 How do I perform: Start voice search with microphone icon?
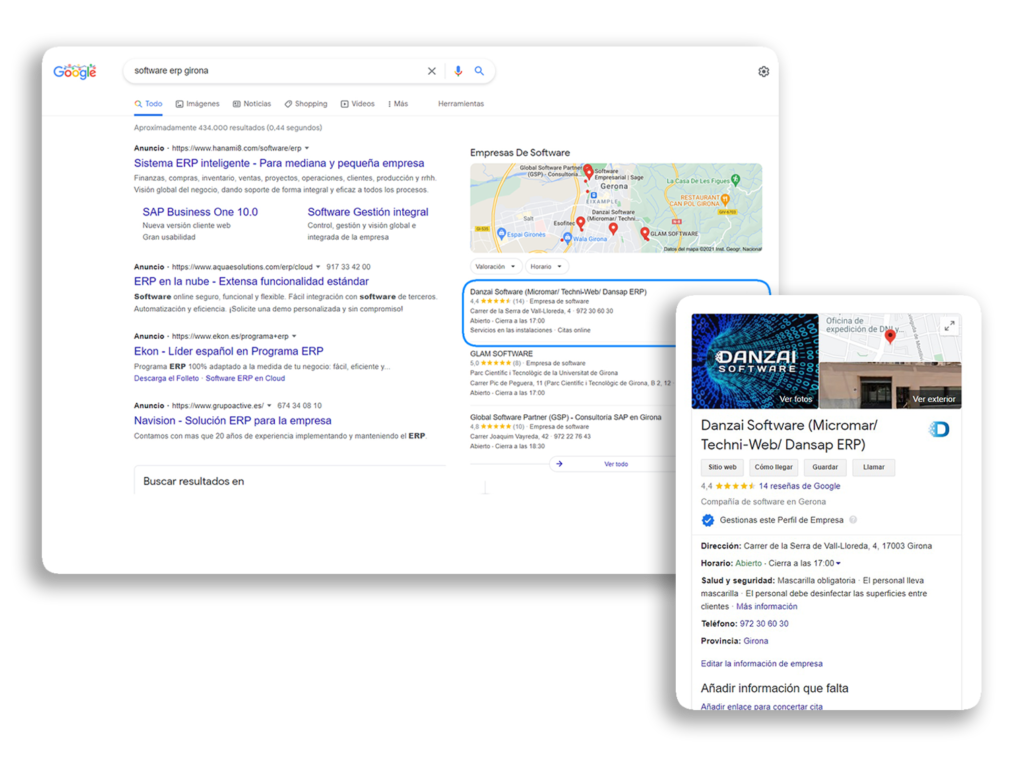pyautogui.click(x=458, y=71)
